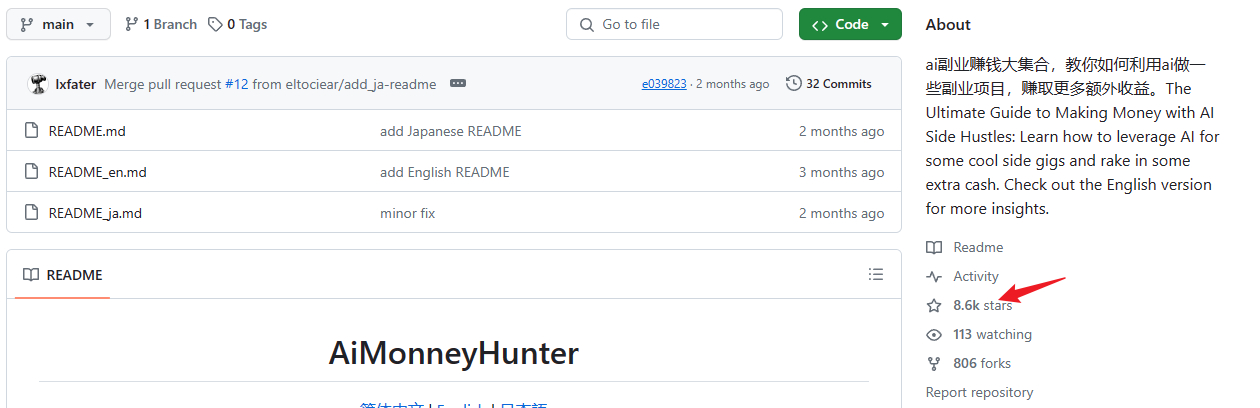Select the README tab
This screenshot has width=1260, height=408.
63,275
